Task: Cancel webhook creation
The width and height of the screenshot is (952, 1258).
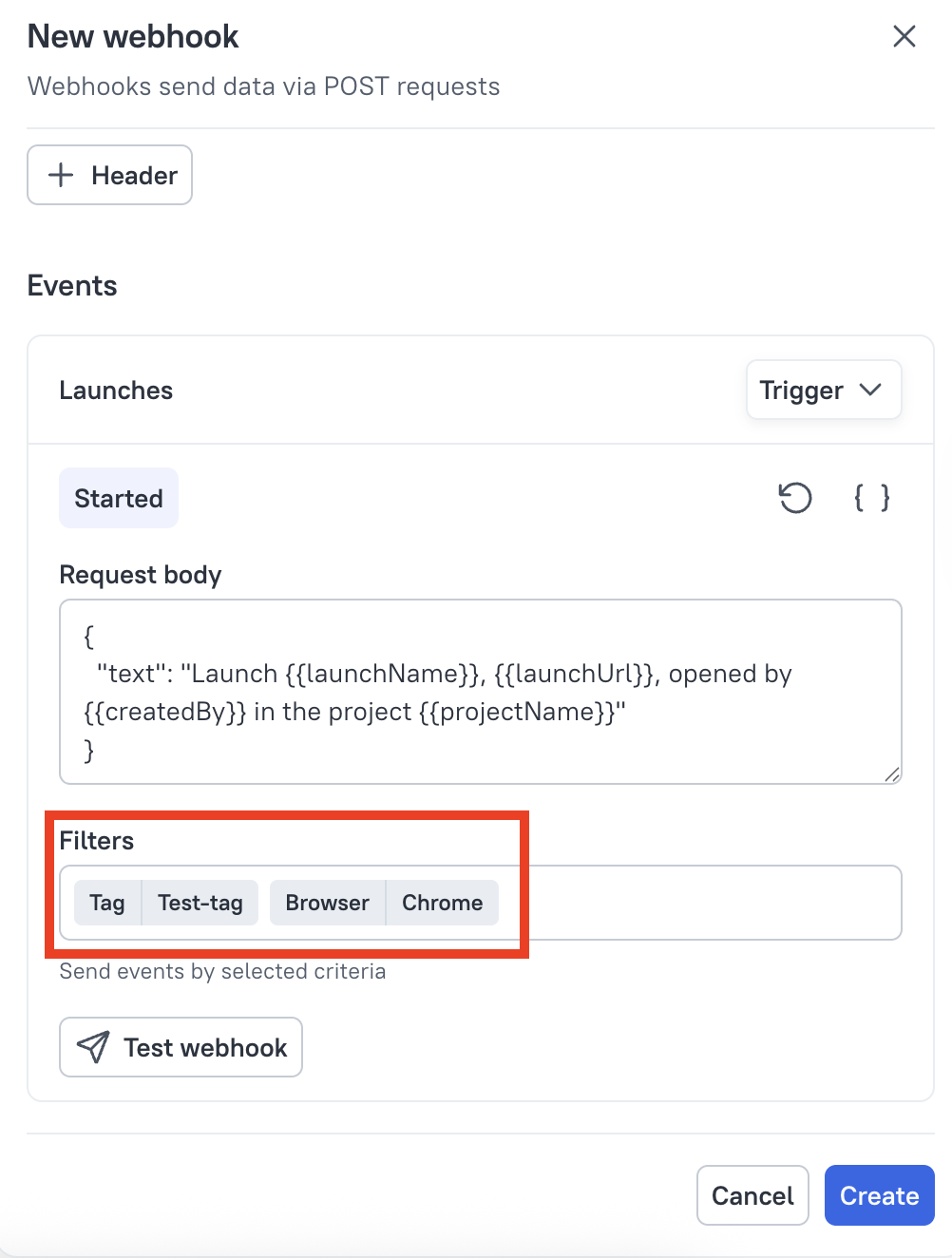Action: (x=752, y=1195)
